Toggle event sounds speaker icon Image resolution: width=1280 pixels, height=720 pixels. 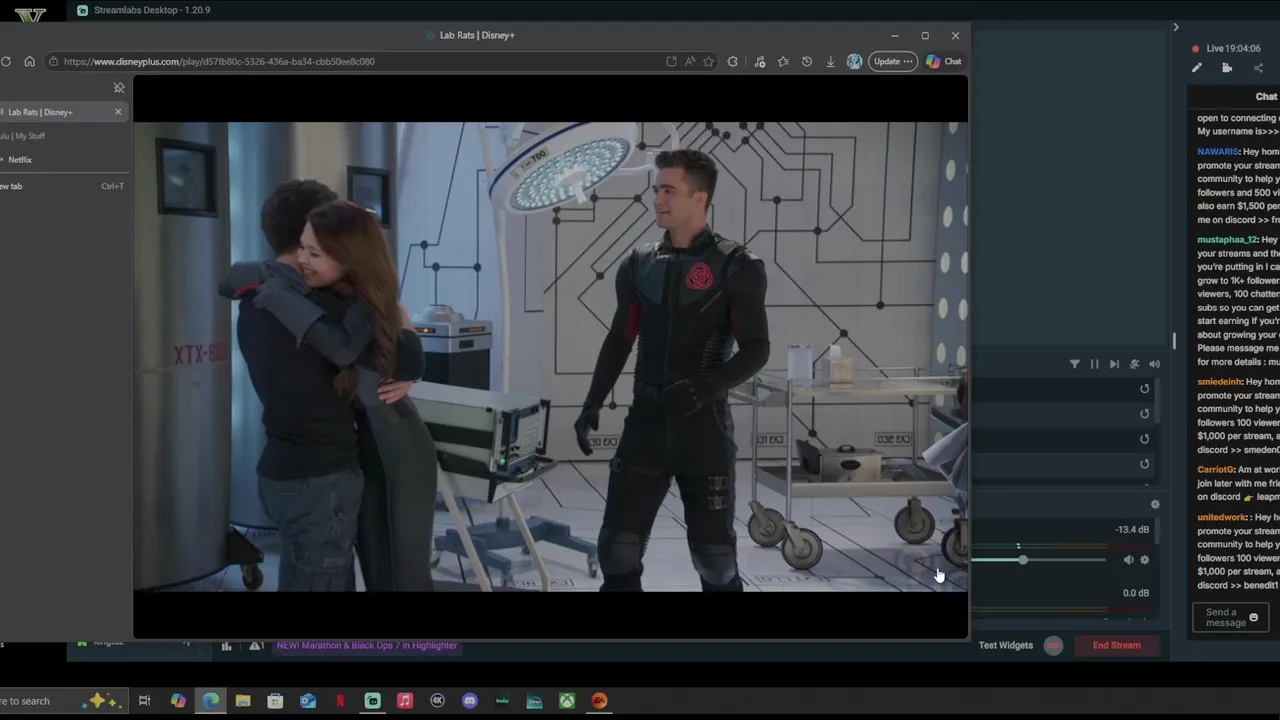coord(1154,364)
